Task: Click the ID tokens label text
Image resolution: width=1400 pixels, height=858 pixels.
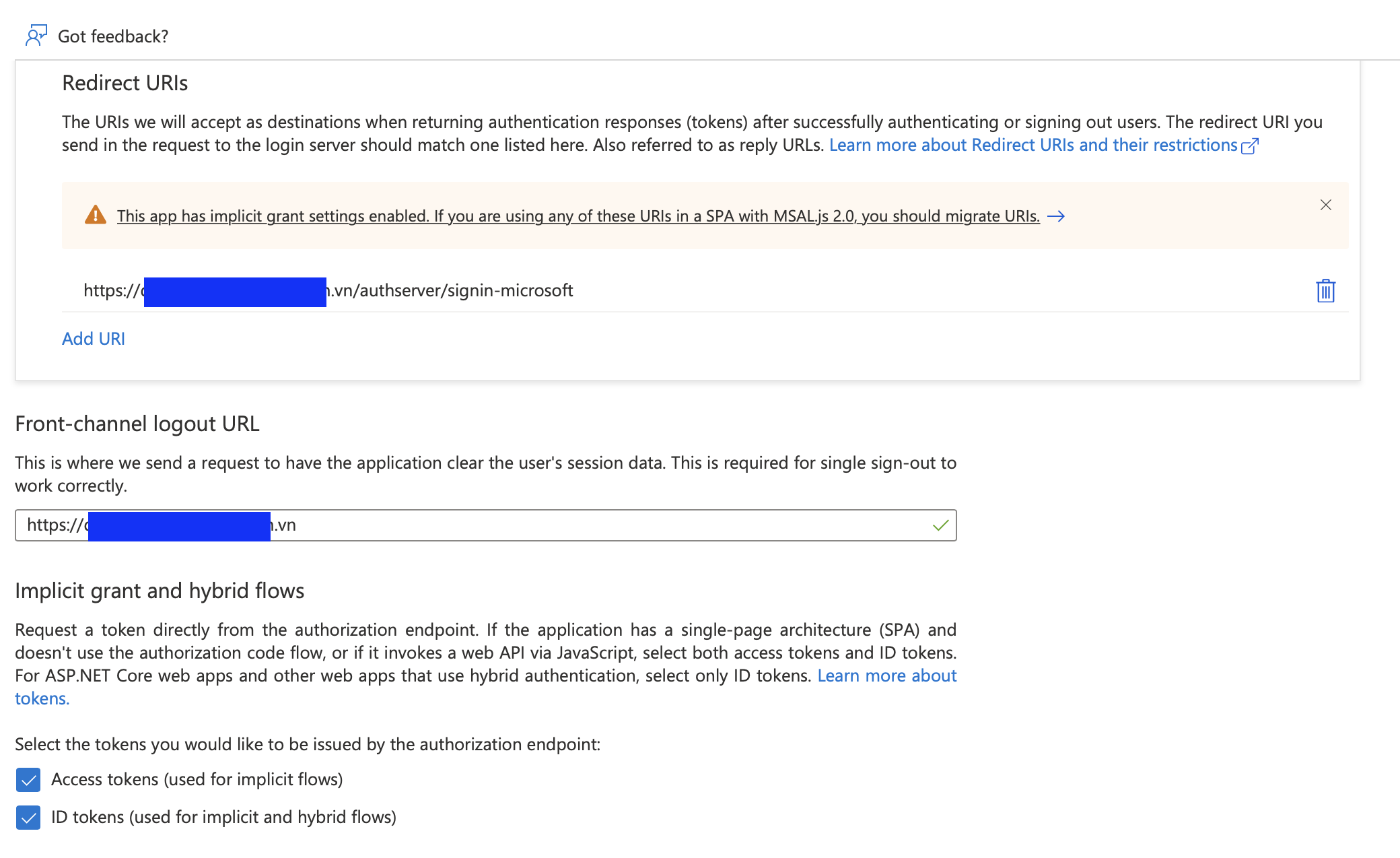Action: [x=223, y=817]
